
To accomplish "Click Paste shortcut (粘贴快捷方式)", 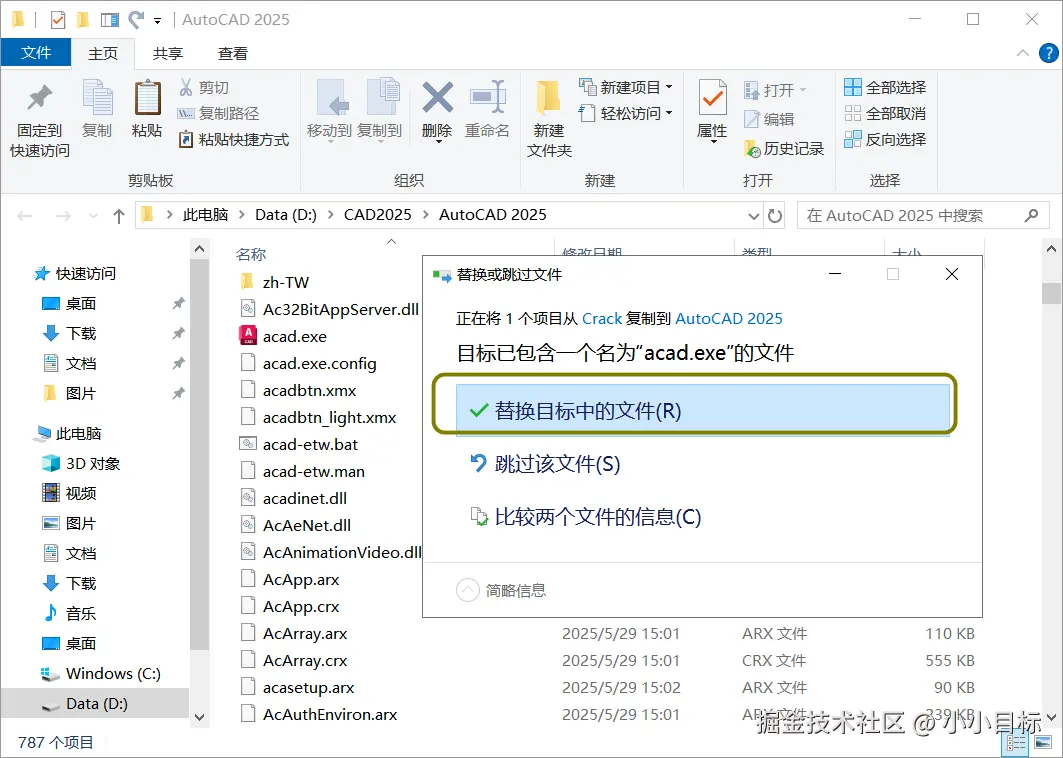I will (x=234, y=140).
